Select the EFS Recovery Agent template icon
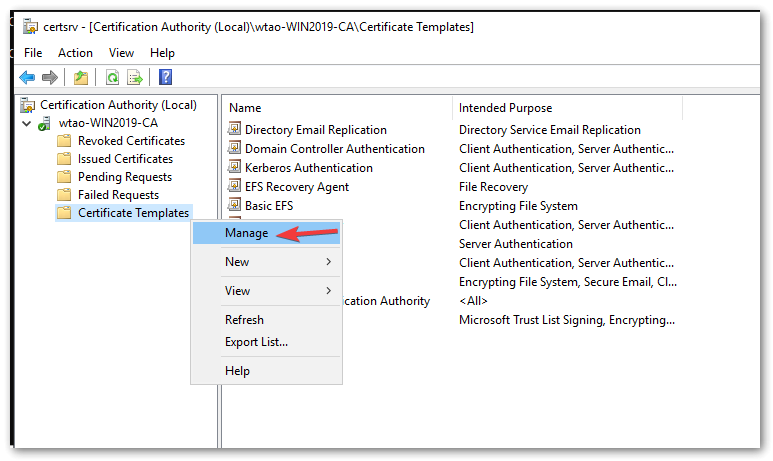The height and width of the screenshot is (461, 773). coord(235,186)
